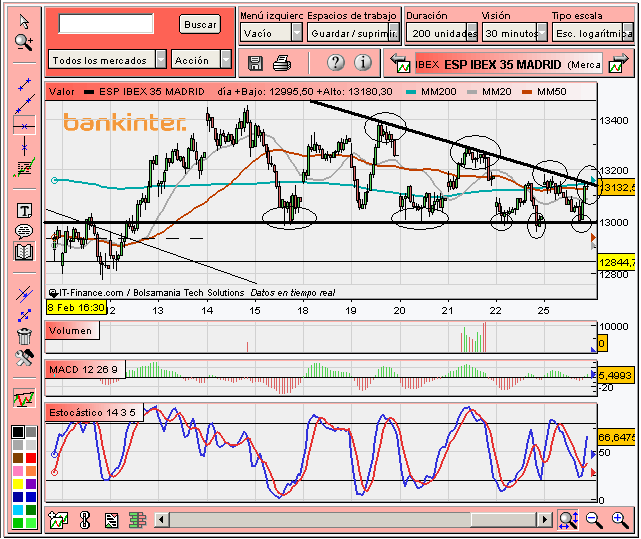Click the MACD value label 5,4993
This screenshot has width=641, height=539.
615,375
